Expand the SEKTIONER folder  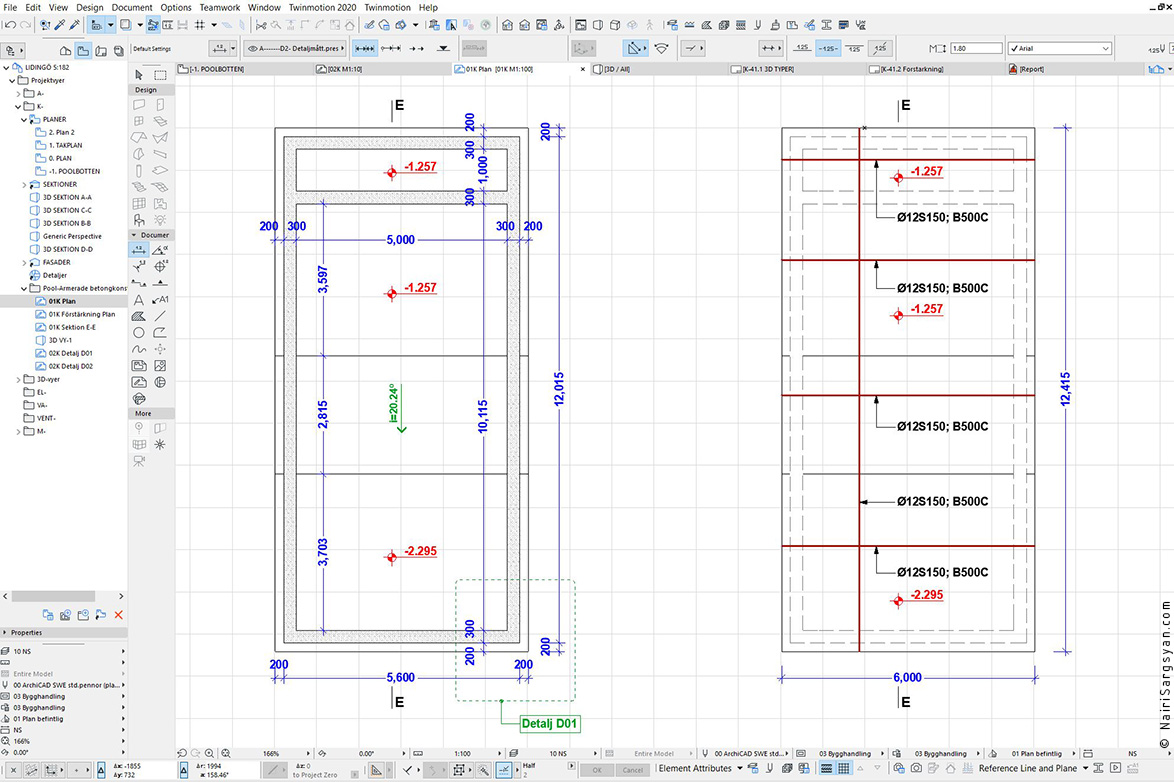24,184
